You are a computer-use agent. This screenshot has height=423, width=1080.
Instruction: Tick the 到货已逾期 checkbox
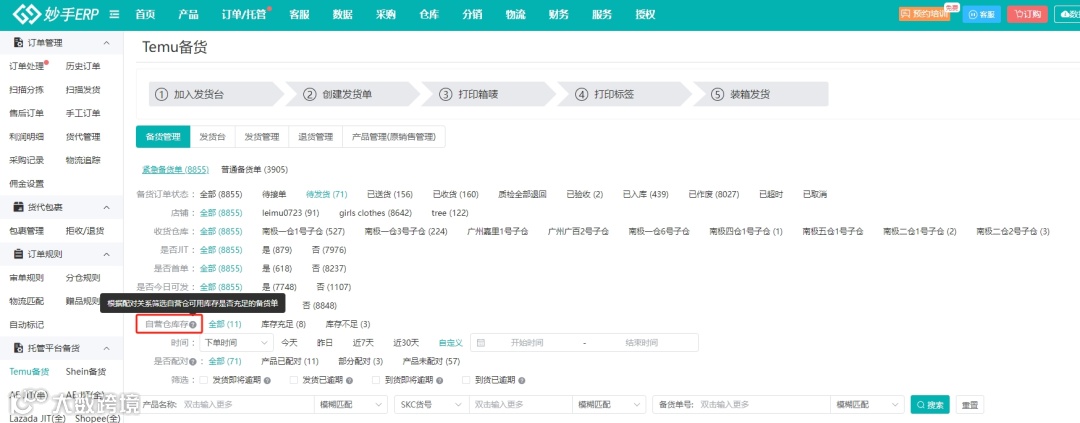pyautogui.click(x=466, y=380)
